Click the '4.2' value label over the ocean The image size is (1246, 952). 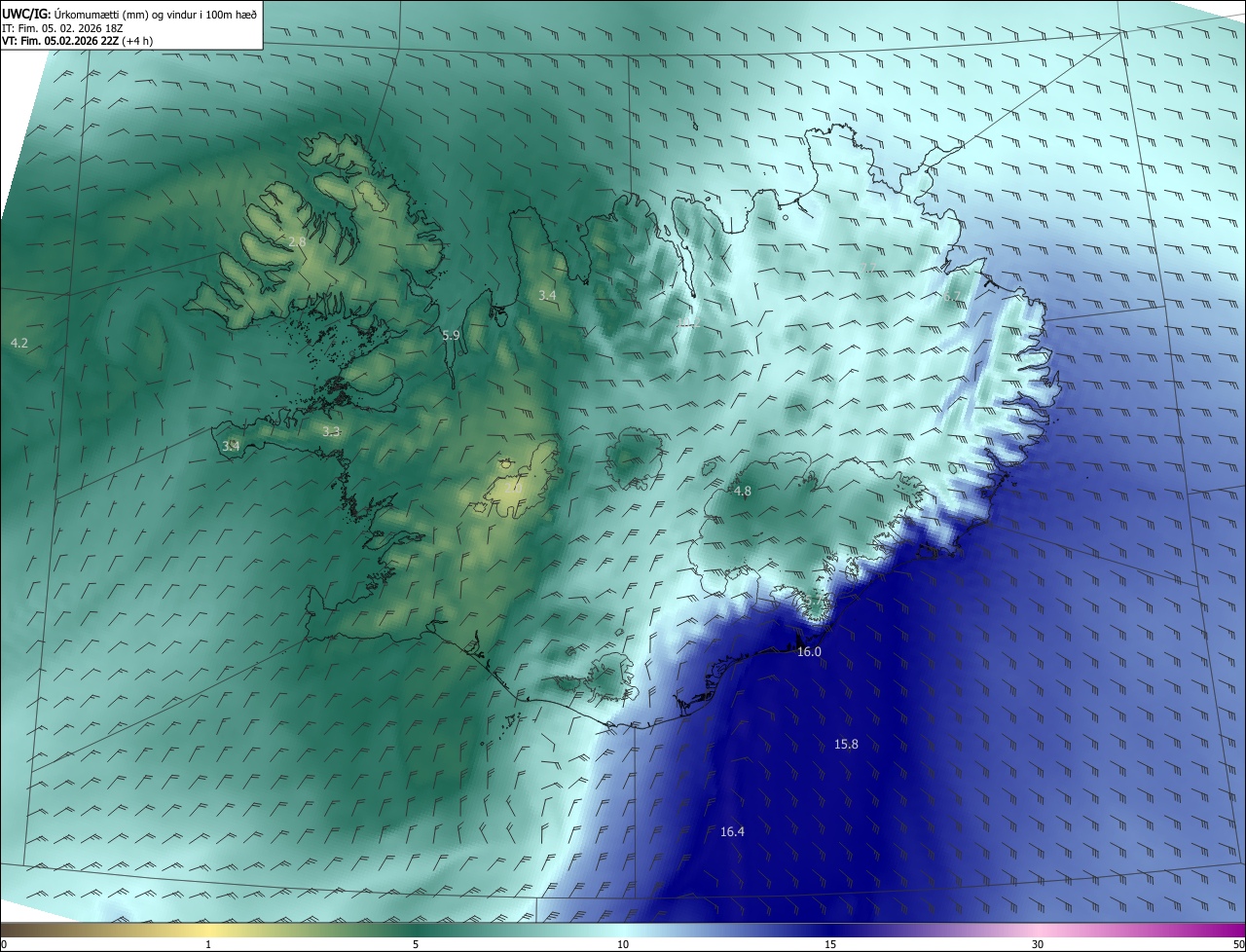[x=18, y=343]
